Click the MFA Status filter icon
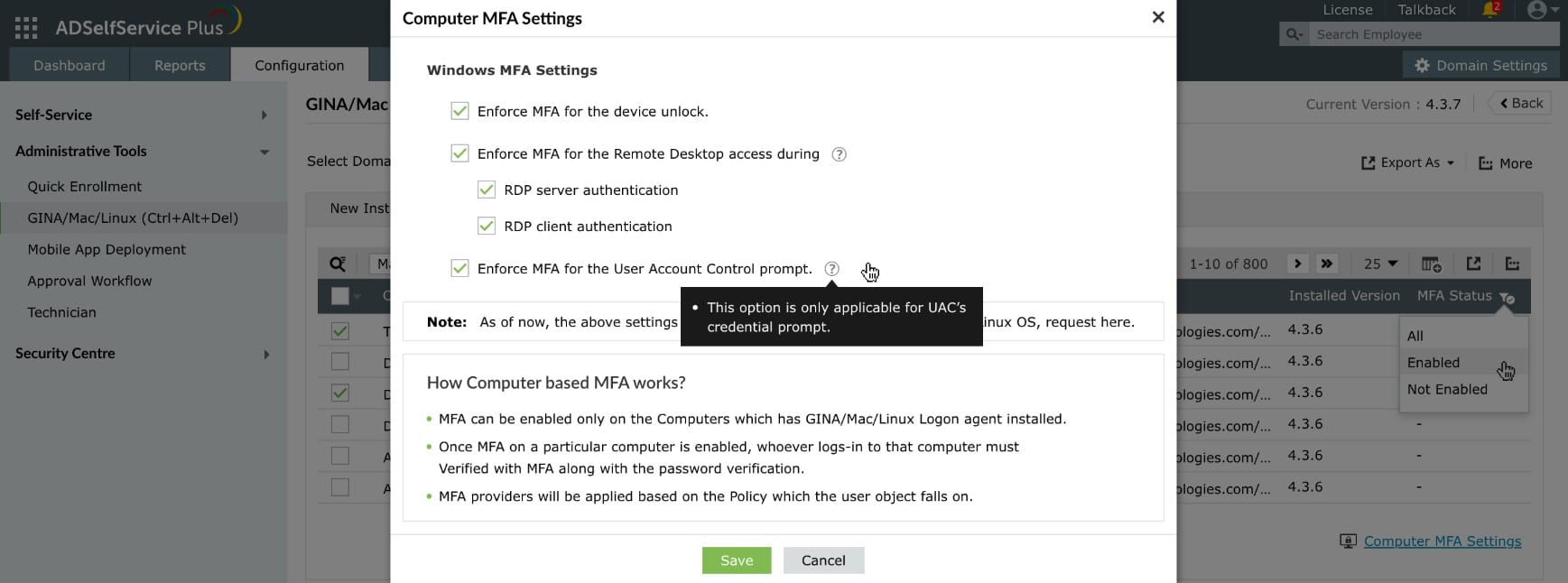 (1507, 297)
